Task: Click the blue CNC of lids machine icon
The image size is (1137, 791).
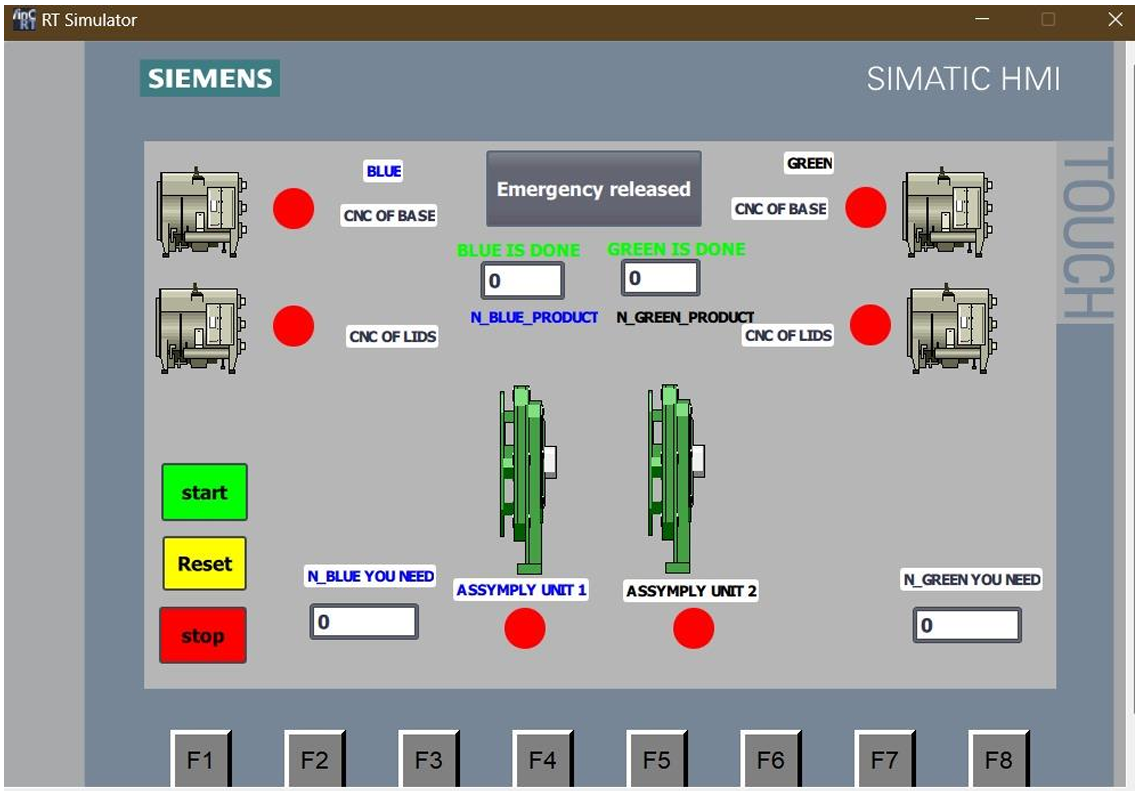Action: [x=201, y=328]
